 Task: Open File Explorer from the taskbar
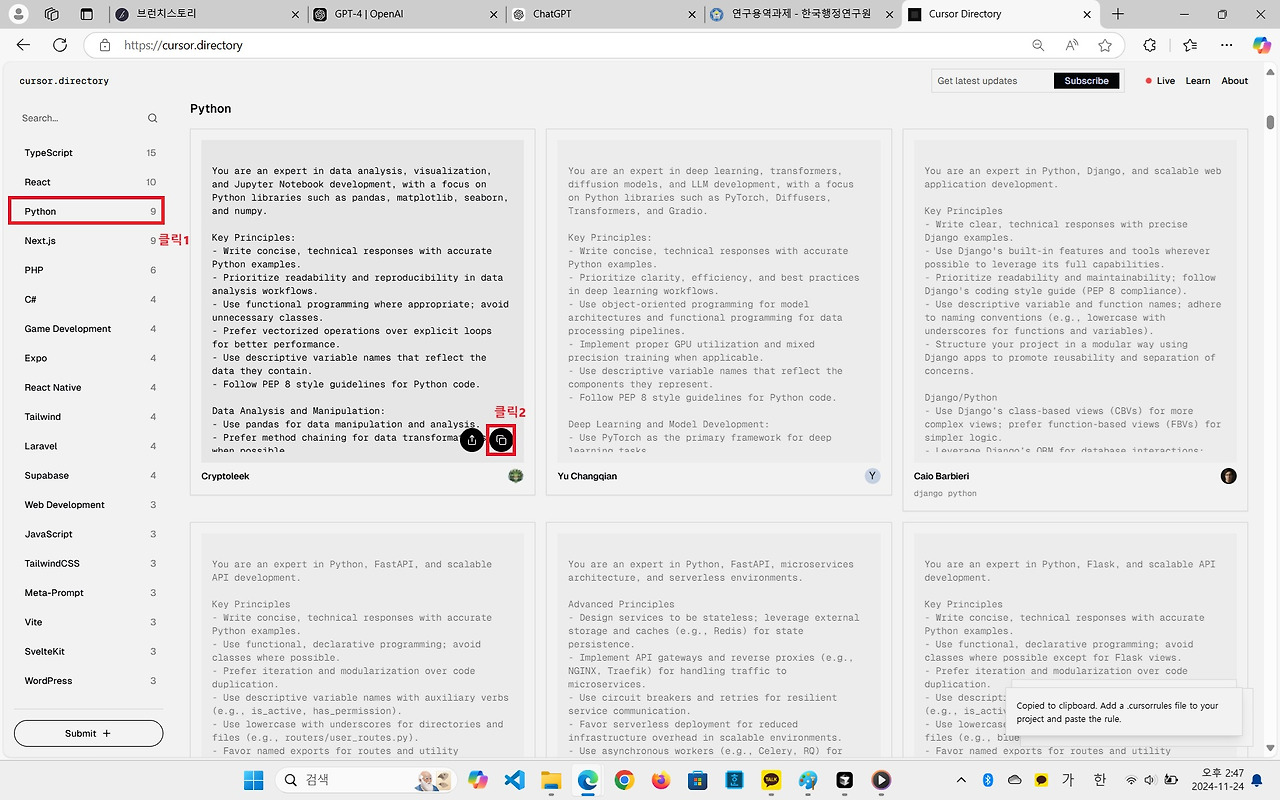pyautogui.click(x=551, y=780)
